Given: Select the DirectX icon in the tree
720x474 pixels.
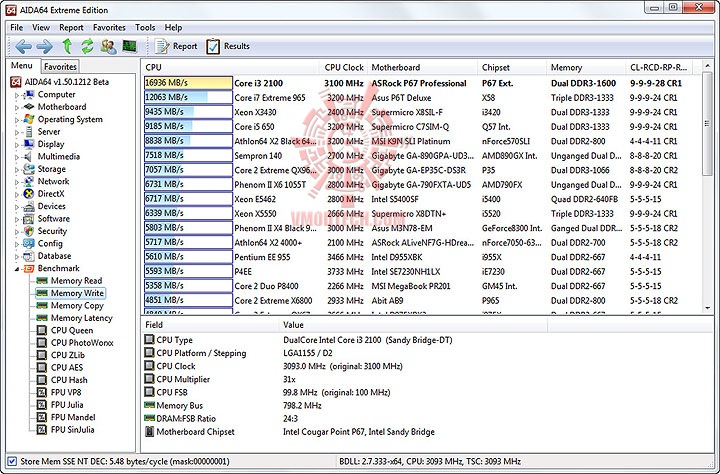Looking at the screenshot, I should point(29,194).
